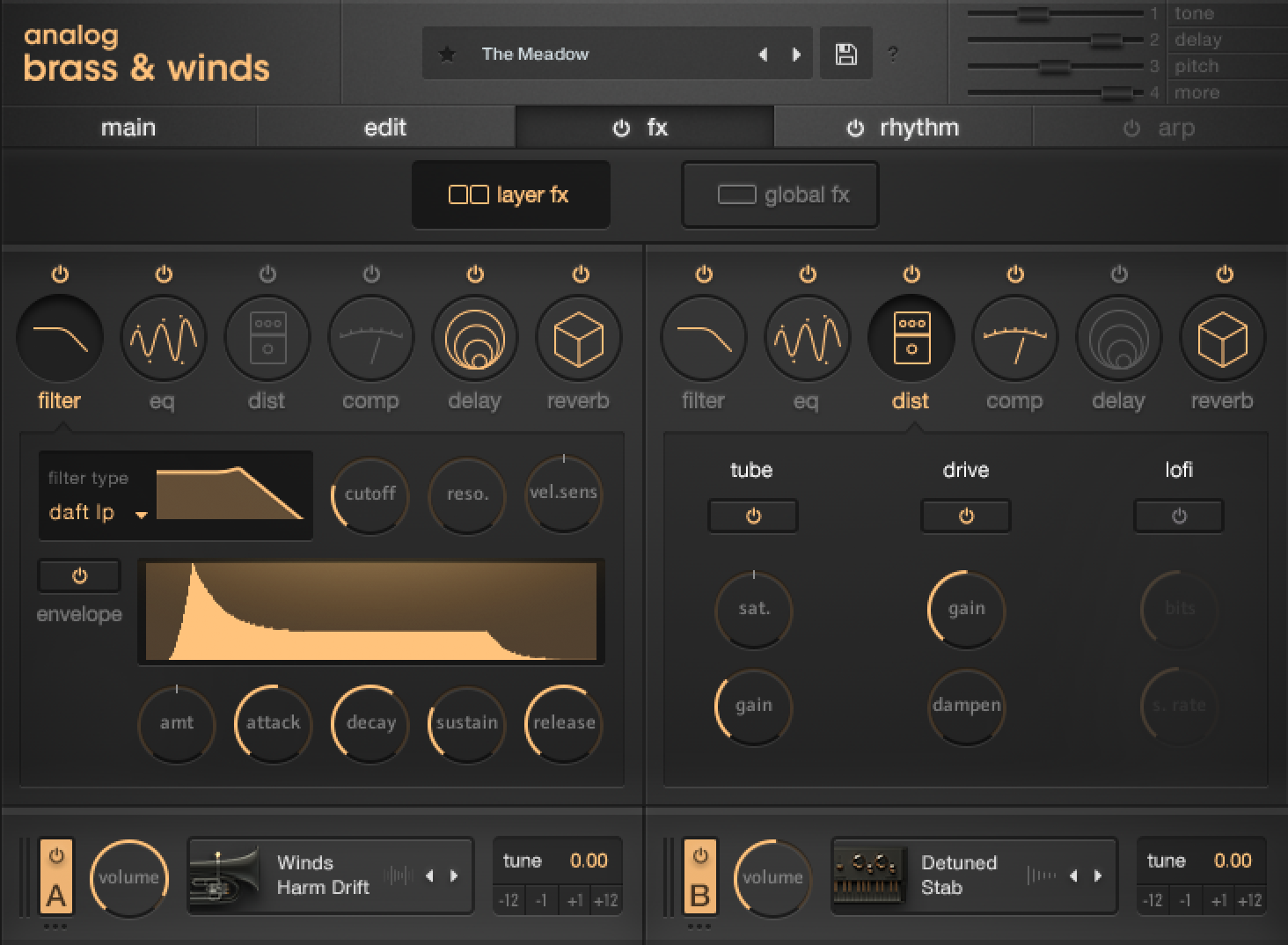1288x945 pixels.
Task: Browse the next sound source for Detuned Stab
Action: coord(1097,876)
